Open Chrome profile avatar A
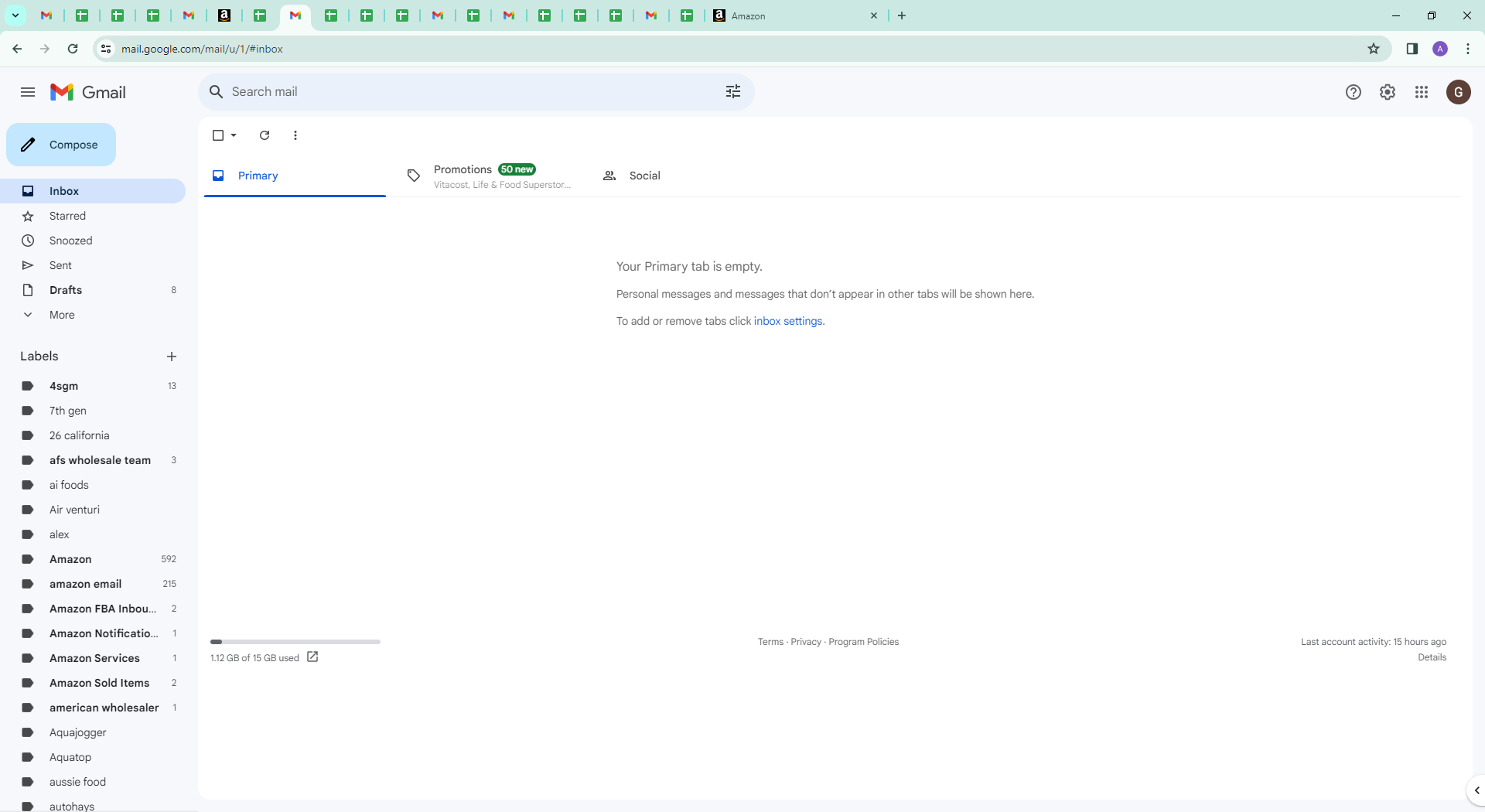Screen dimensions: 1485x812 click(x=1440, y=49)
